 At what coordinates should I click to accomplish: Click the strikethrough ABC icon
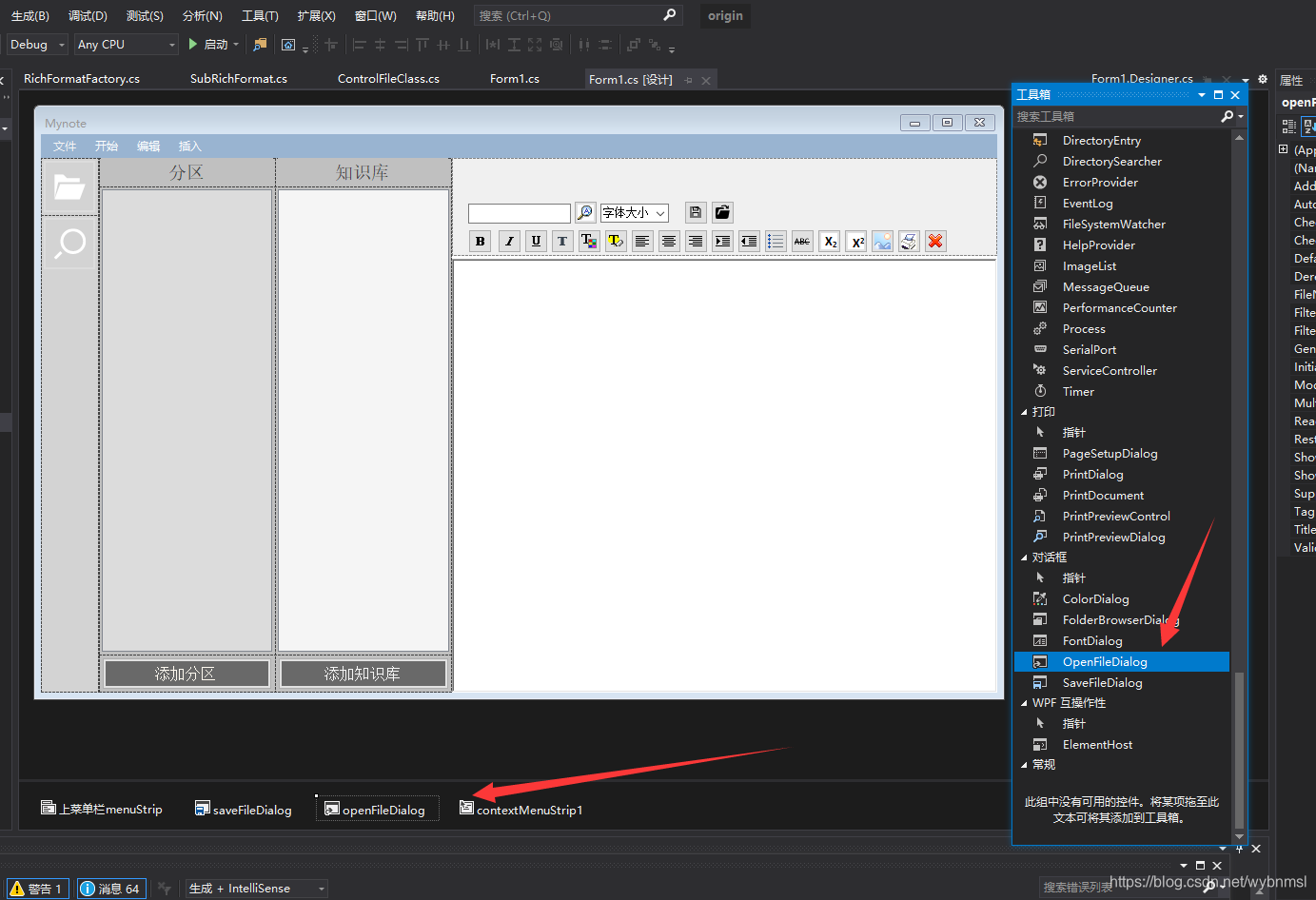802,241
